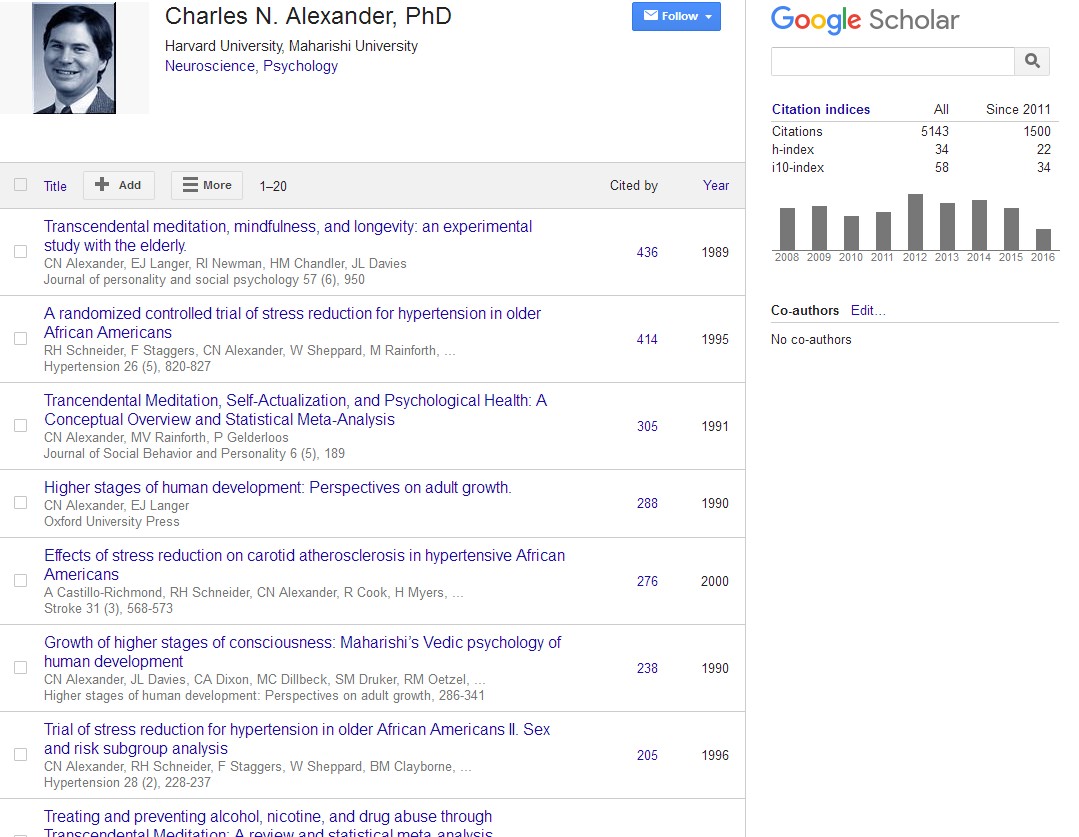The height and width of the screenshot is (837, 1079).
Task: Select checkbox for Higher stages of human development
Action: pyautogui.click(x=21, y=502)
